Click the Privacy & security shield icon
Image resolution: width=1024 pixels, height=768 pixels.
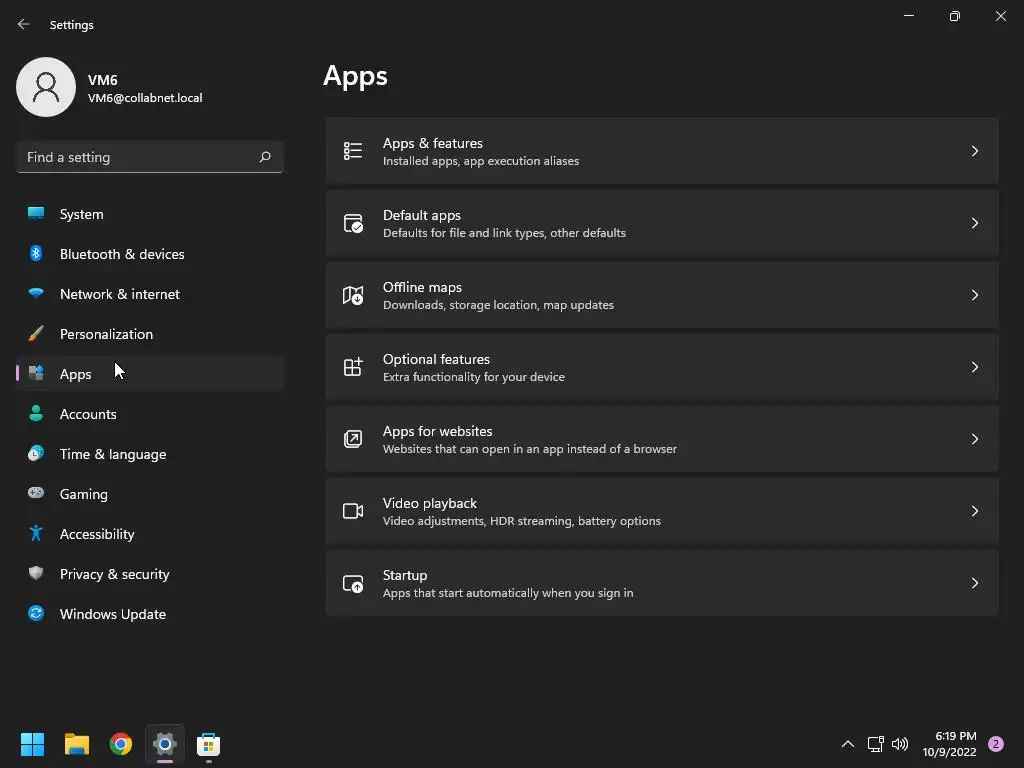[36, 574]
